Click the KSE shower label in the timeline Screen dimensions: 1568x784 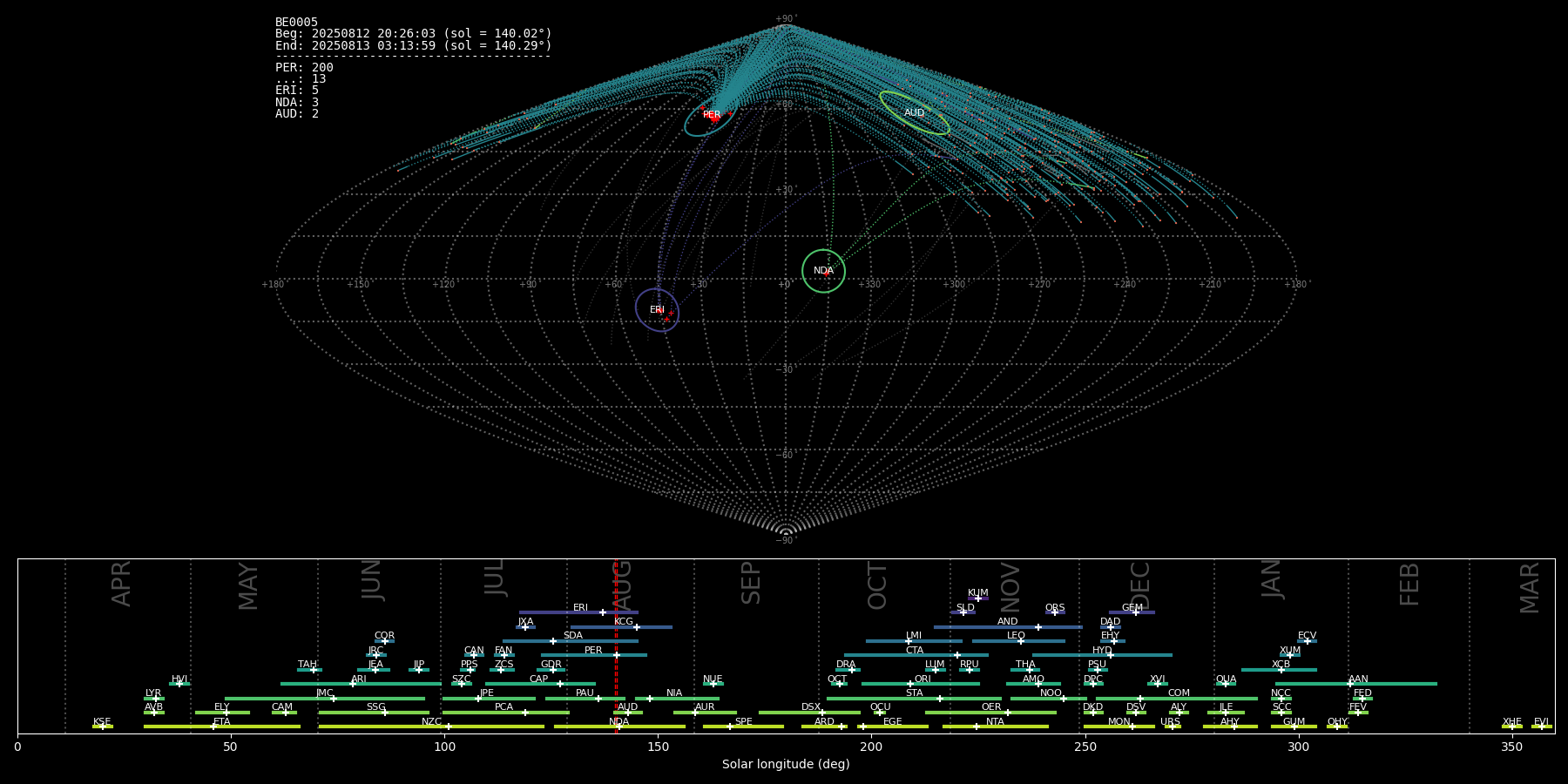pos(102,722)
